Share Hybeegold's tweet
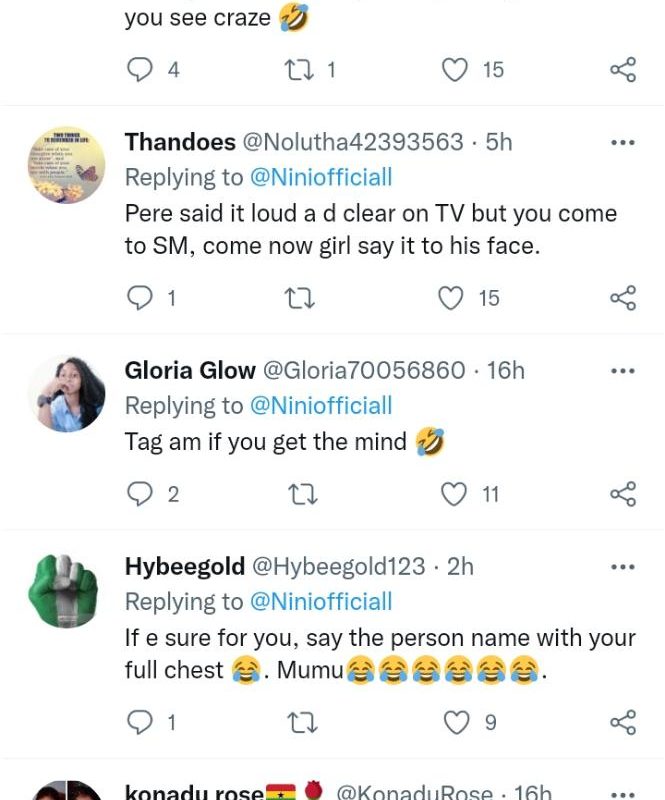 coord(622,721)
